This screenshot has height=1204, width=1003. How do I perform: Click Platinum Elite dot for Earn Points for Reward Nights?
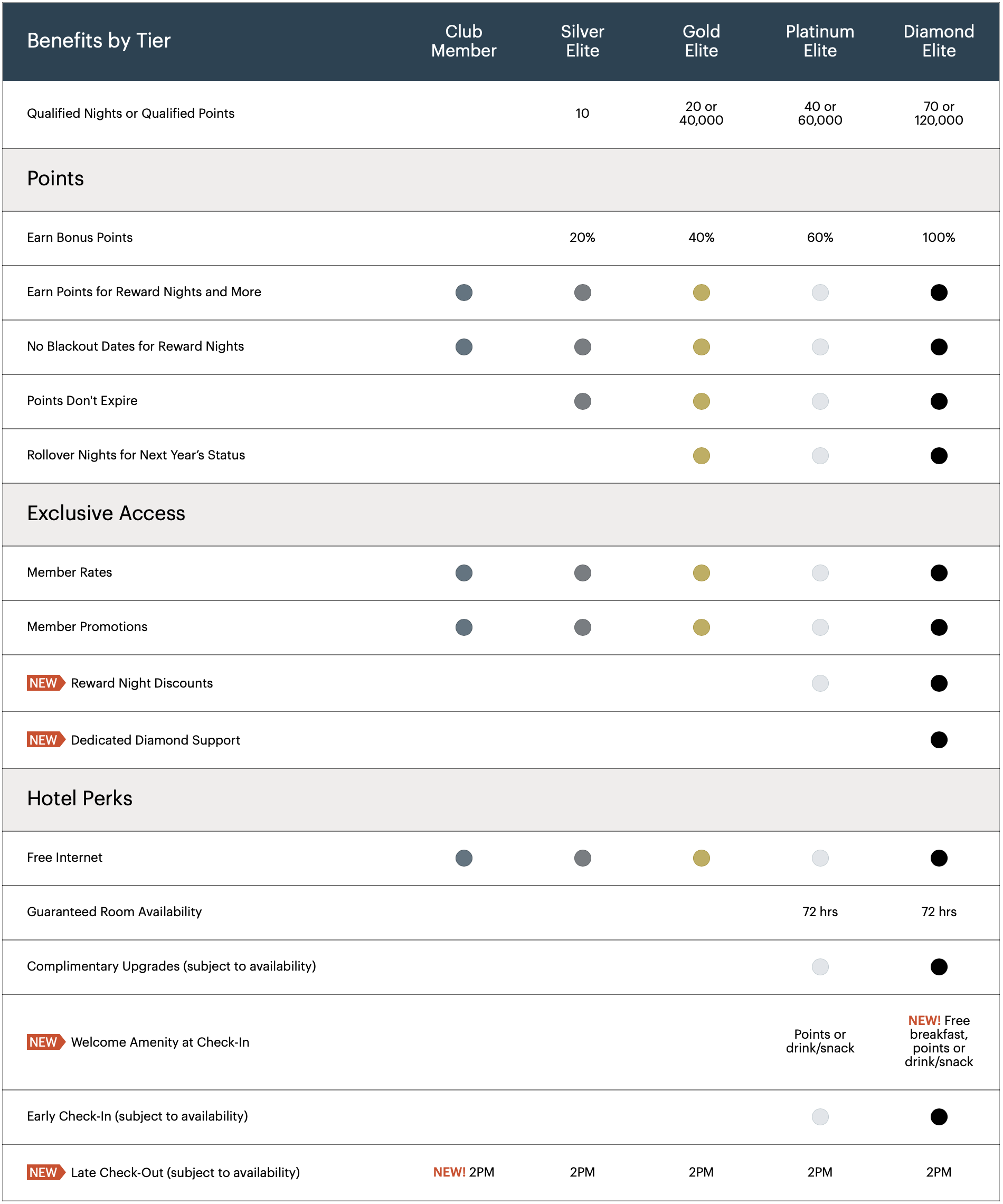pos(820,293)
